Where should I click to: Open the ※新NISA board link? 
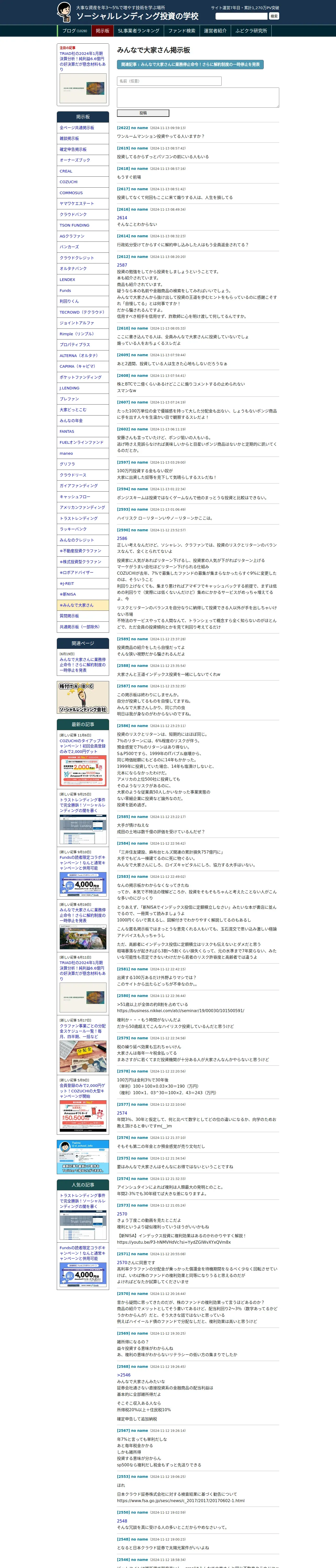point(83,594)
